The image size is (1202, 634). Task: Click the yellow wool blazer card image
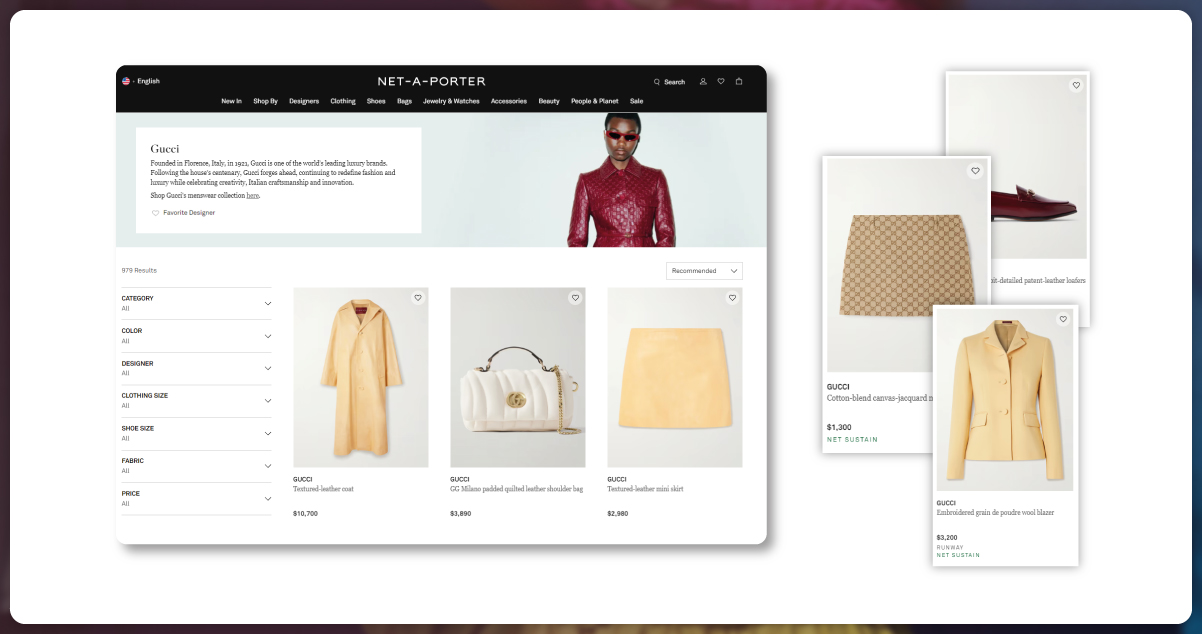coord(1005,400)
